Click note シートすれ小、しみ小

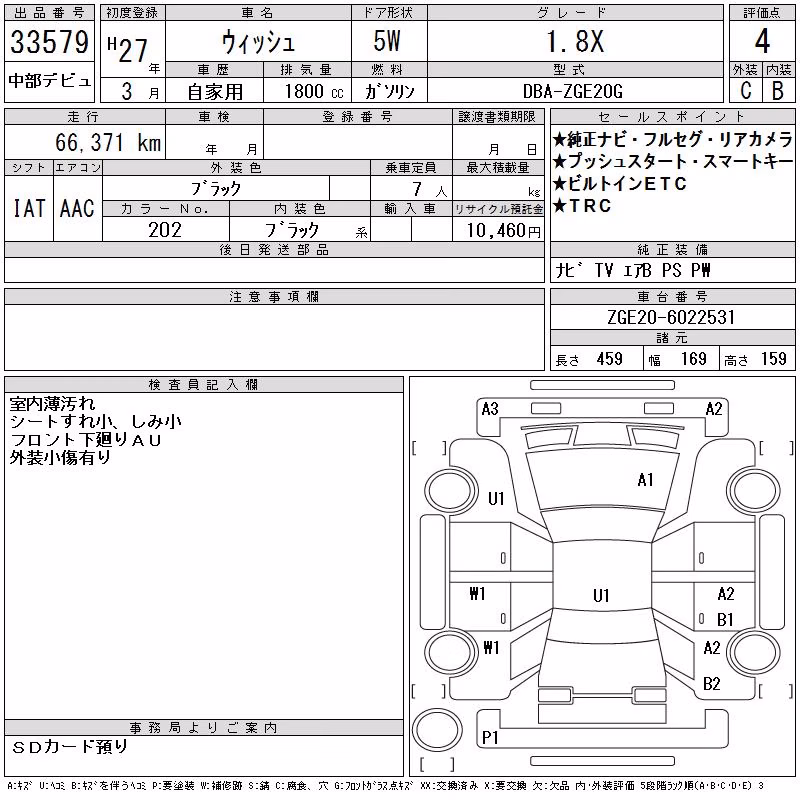click(95, 421)
